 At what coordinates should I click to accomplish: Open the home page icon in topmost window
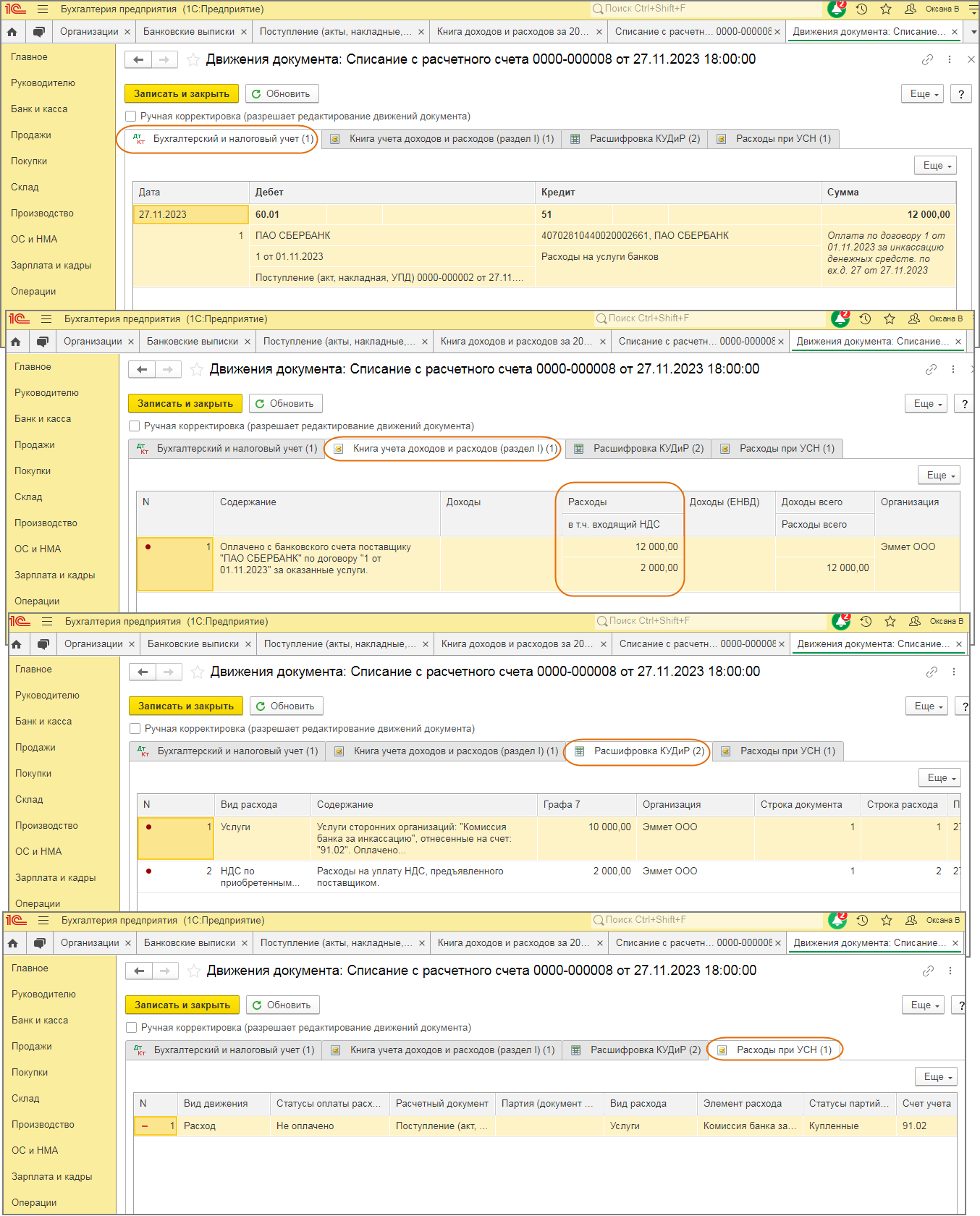[x=12, y=32]
